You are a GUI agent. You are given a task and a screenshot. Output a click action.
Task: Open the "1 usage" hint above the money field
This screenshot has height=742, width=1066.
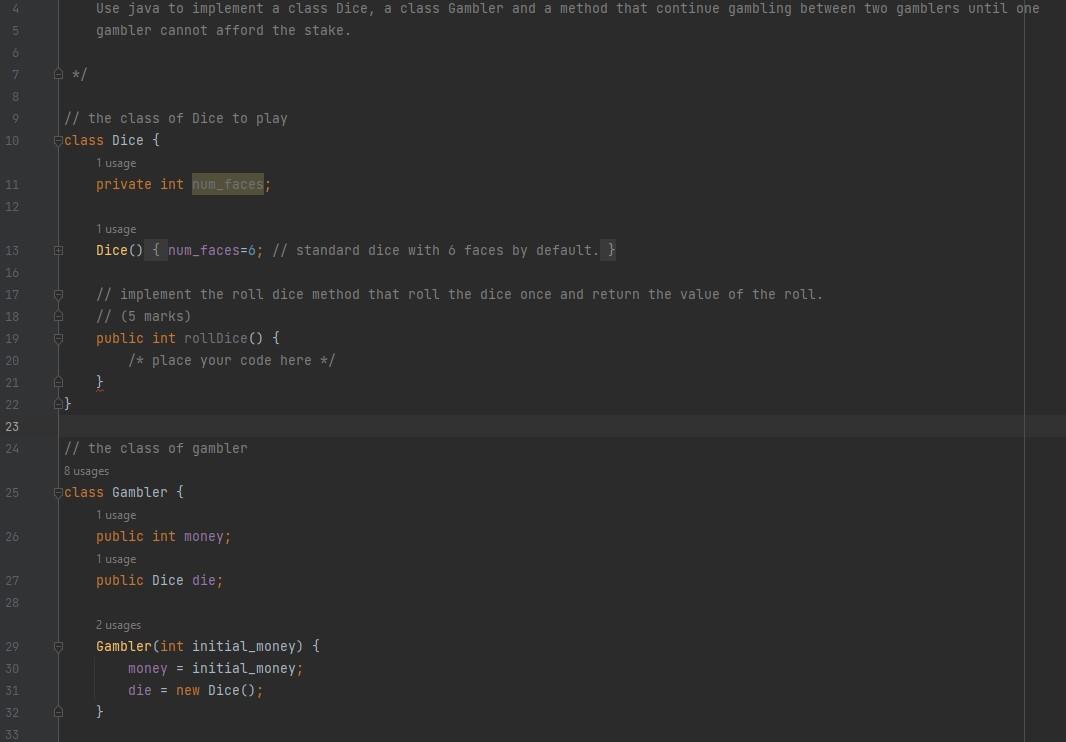click(x=116, y=514)
